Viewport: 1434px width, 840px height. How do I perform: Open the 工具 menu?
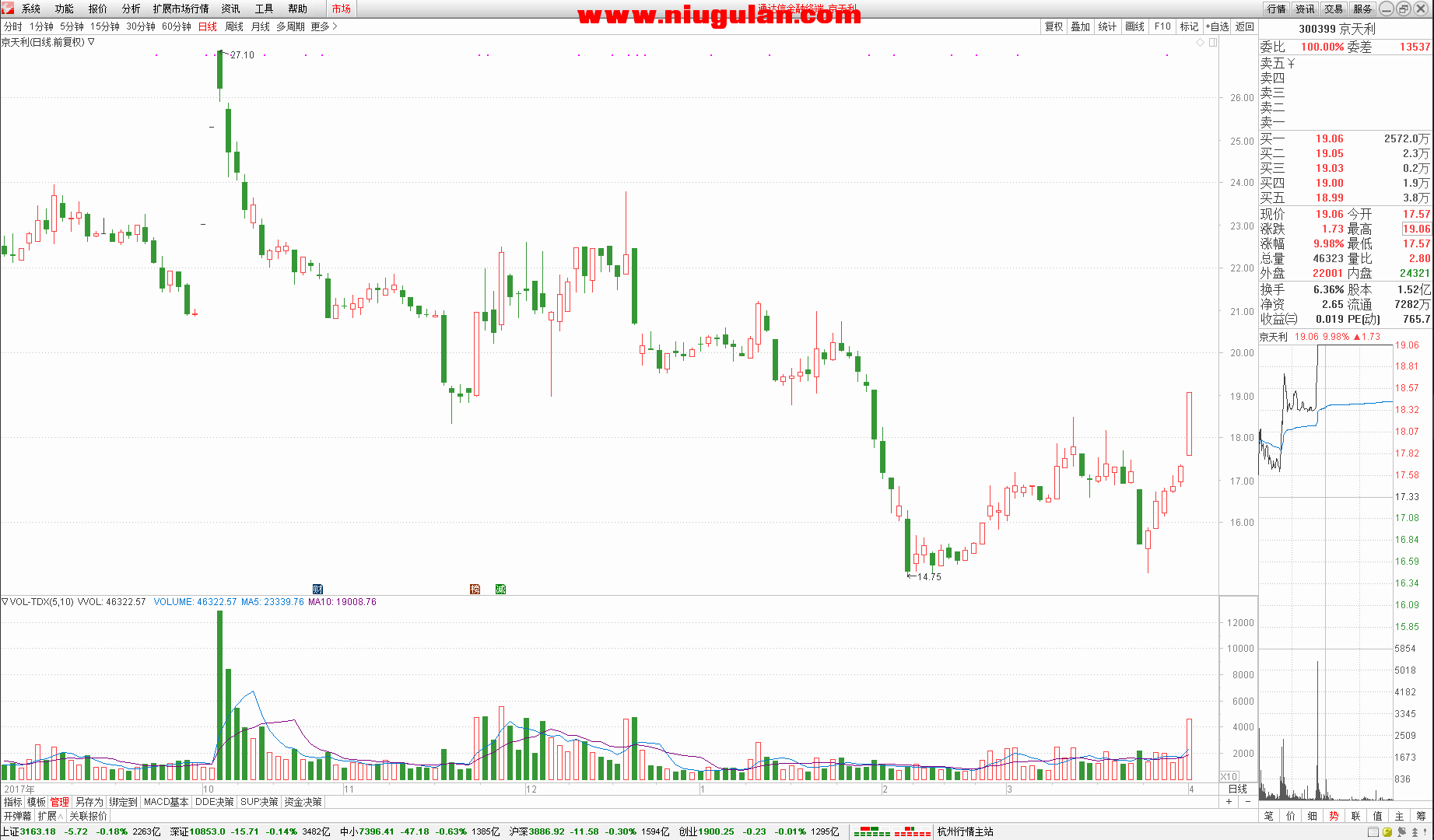click(x=265, y=9)
